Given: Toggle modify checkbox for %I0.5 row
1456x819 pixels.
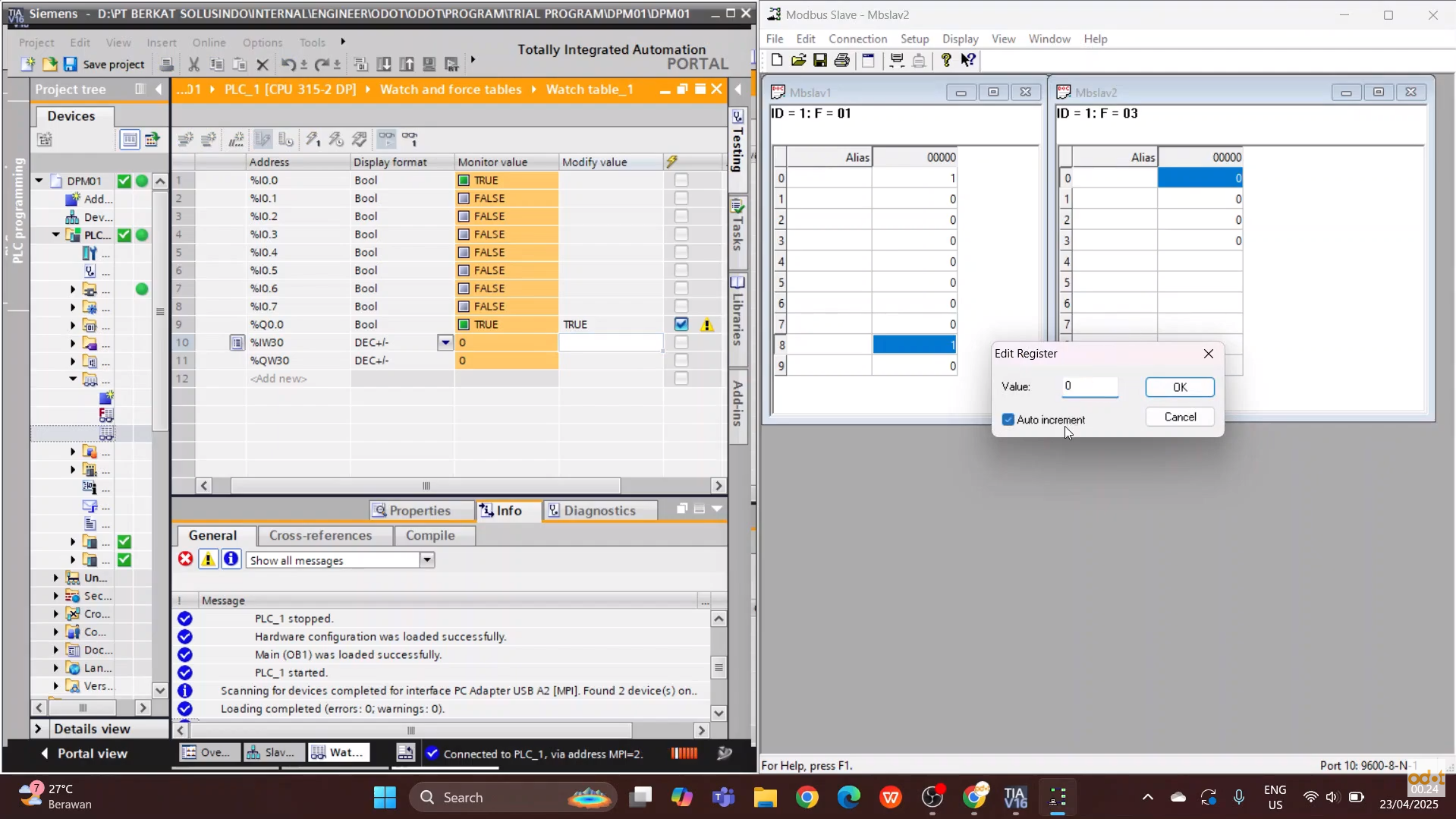Looking at the screenshot, I should (x=681, y=270).
